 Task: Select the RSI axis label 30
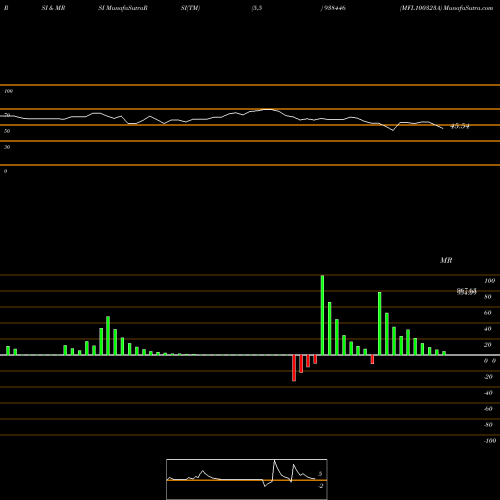click(x=7, y=147)
